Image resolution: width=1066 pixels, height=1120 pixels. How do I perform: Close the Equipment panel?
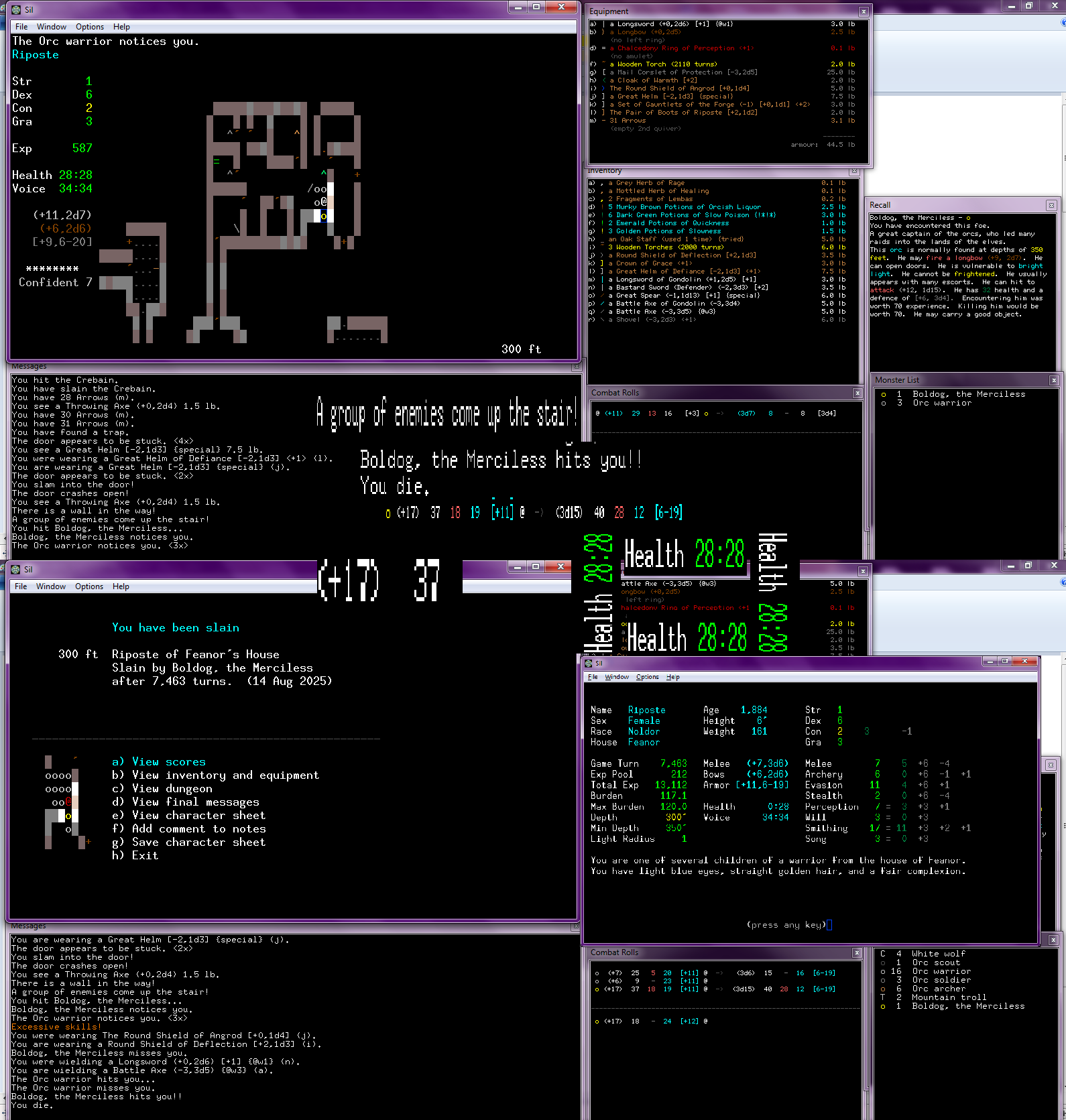tap(864, 11)
